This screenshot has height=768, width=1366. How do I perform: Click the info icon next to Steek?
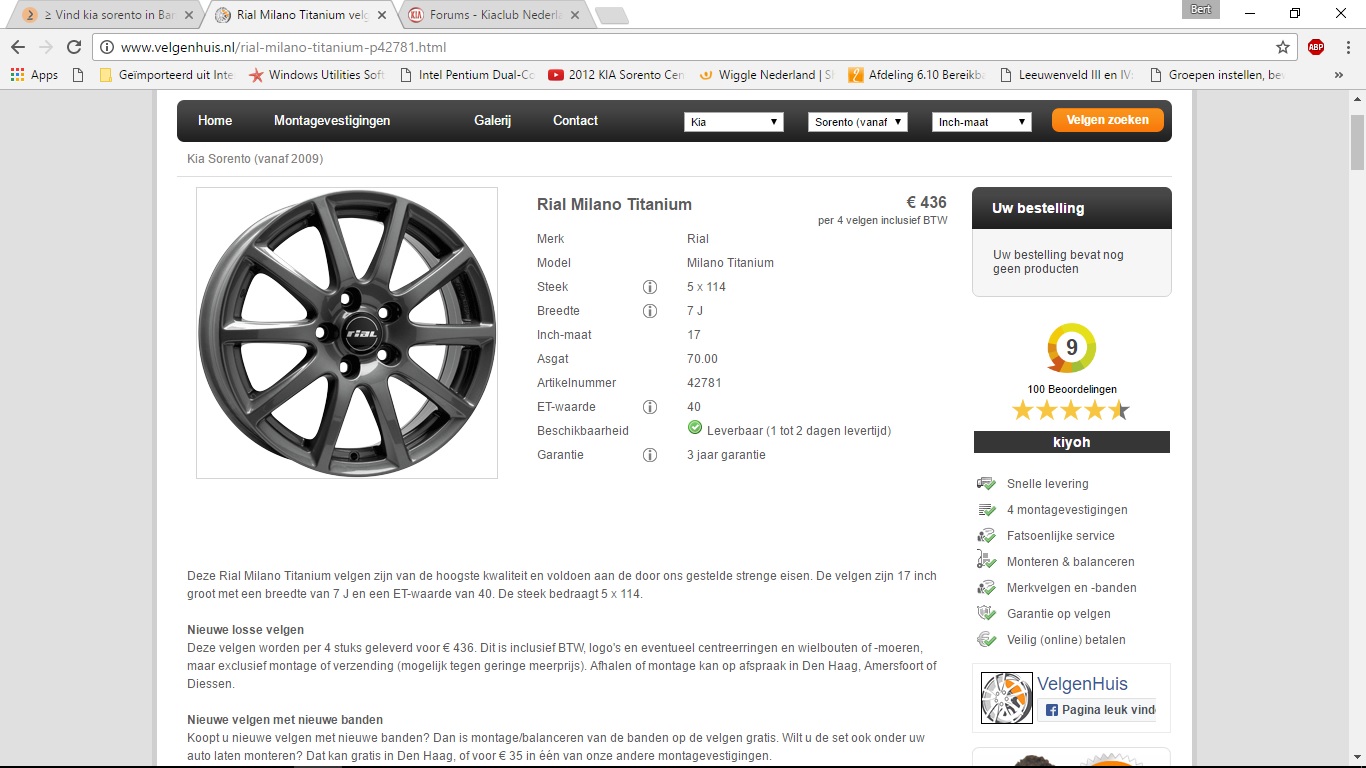click(x=650, y=287)
